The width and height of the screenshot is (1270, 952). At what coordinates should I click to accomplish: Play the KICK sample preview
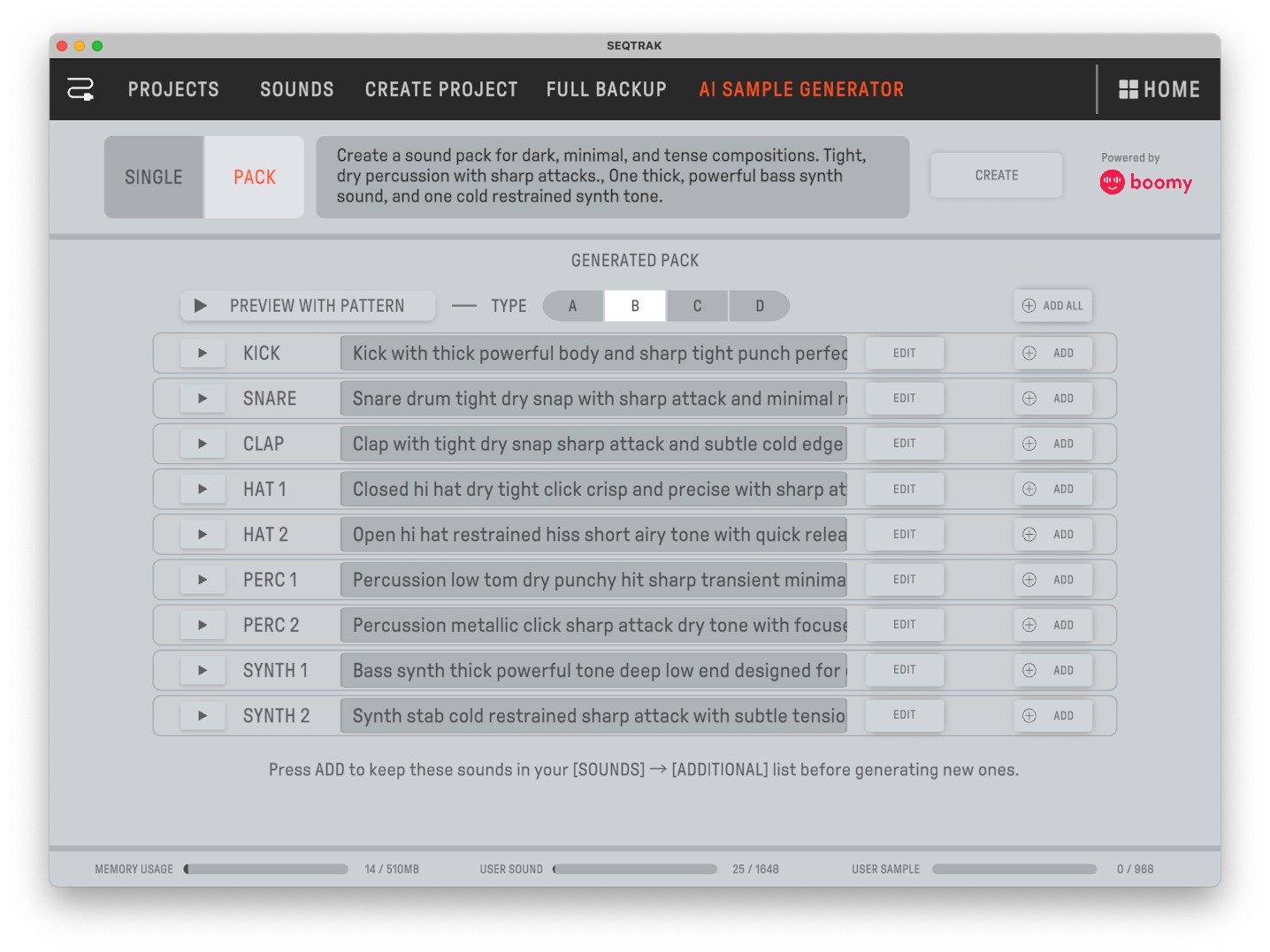(x=203, y=354)
